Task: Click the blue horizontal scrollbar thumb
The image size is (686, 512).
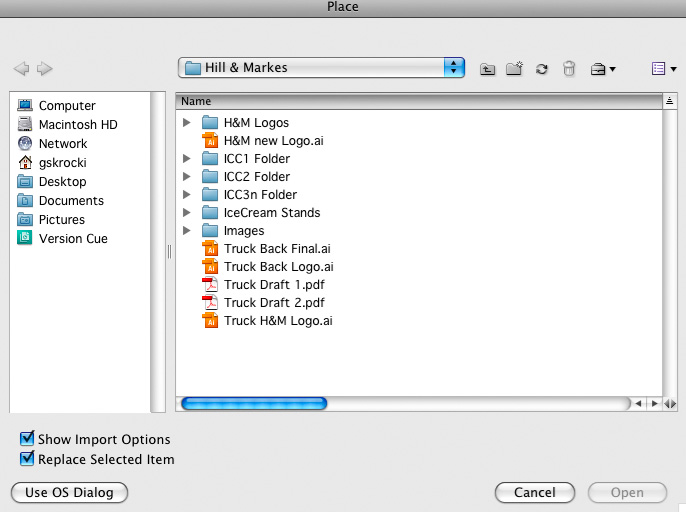Action: point(254,403)
